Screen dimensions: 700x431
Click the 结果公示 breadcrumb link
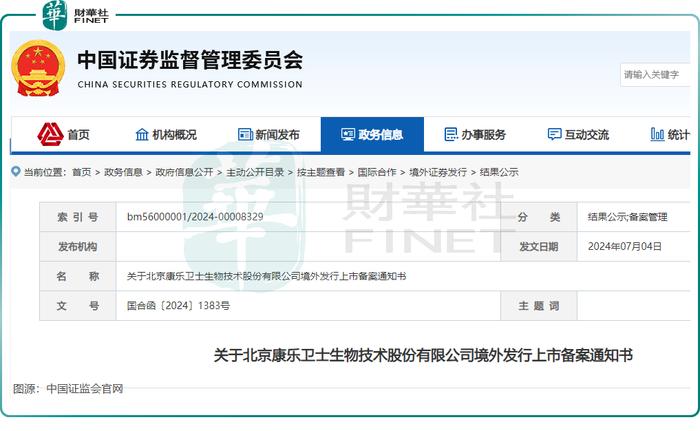click(499, 172)
